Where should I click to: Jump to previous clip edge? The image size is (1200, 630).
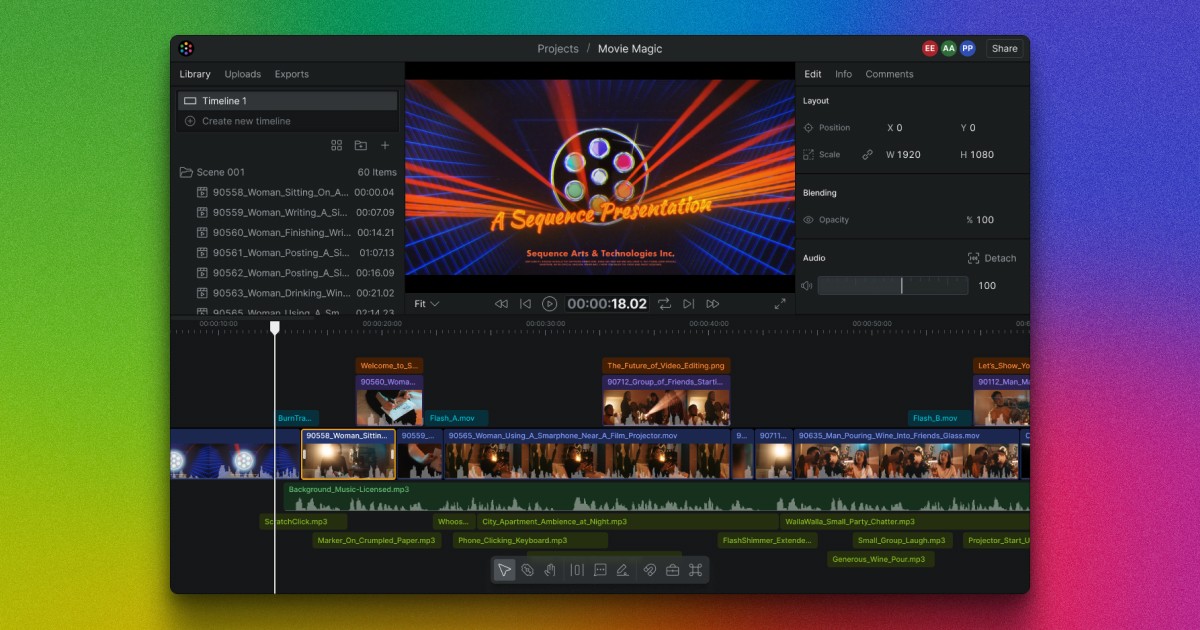[x=525, y=304]
